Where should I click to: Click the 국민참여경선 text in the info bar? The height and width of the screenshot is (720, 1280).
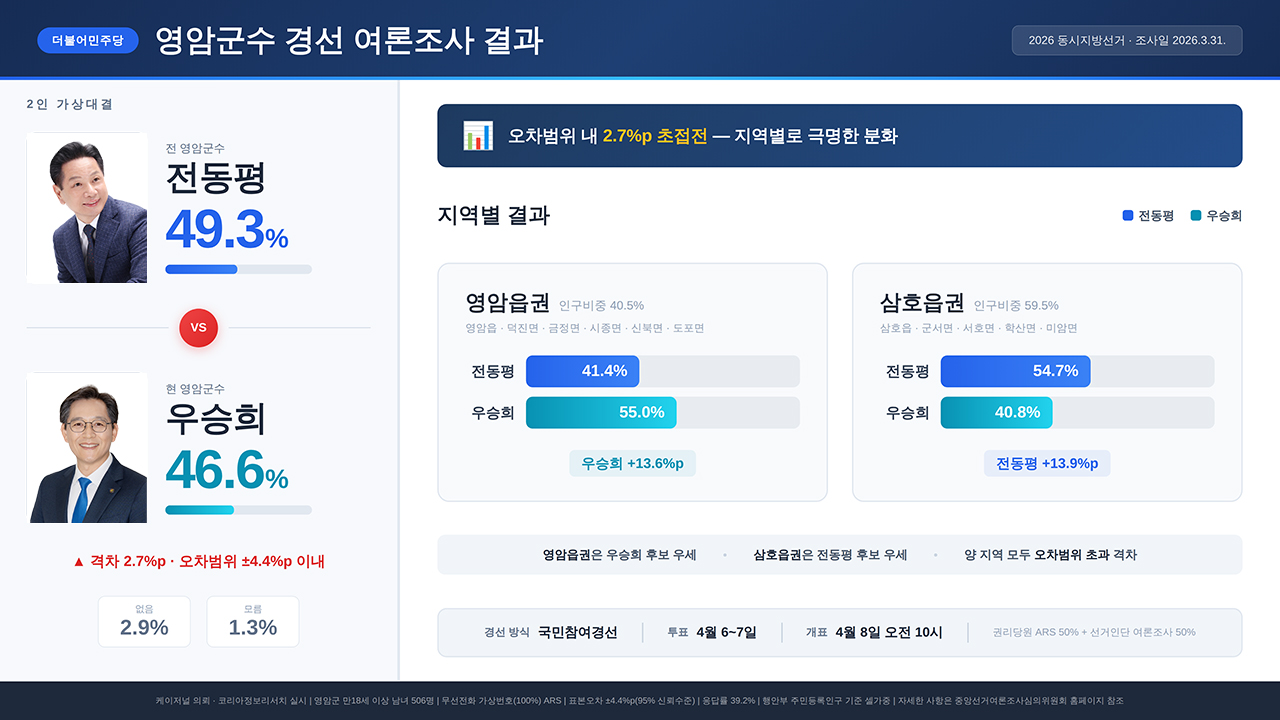[577, 632]
